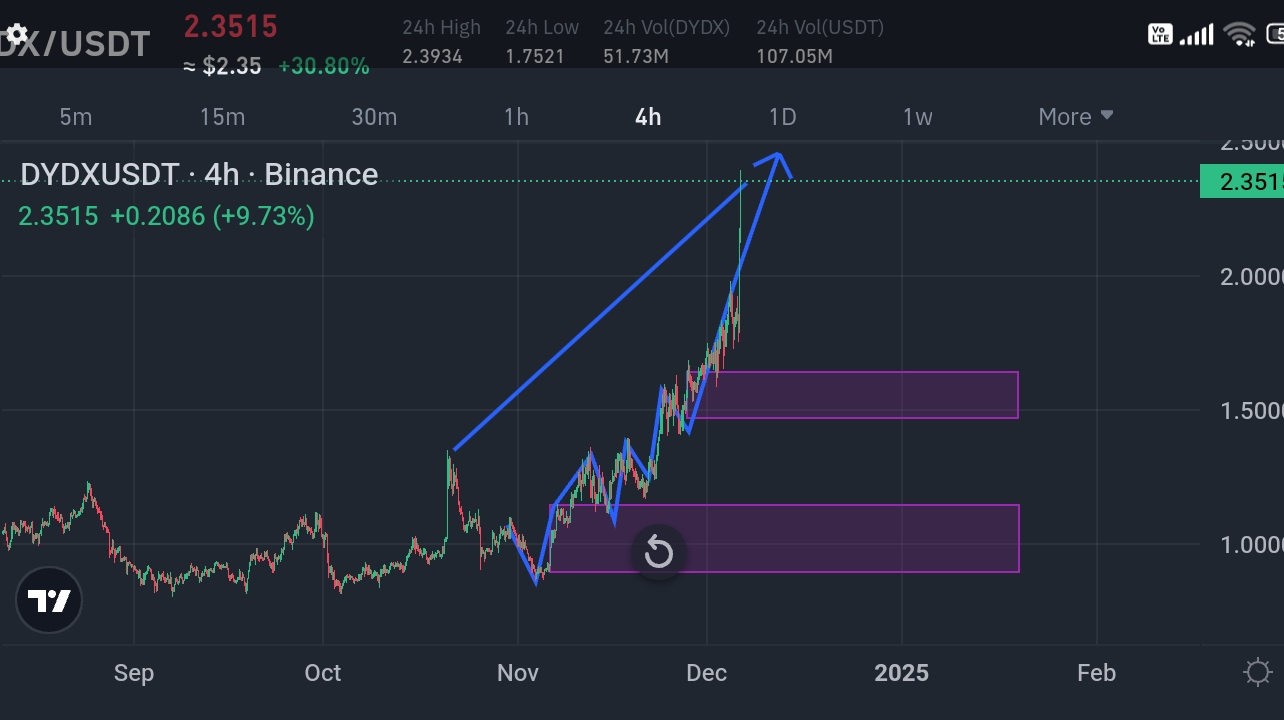The image size is (1284, 720).
Task: Click the DYDXUSDT Binance chart title
Action: 198,174
